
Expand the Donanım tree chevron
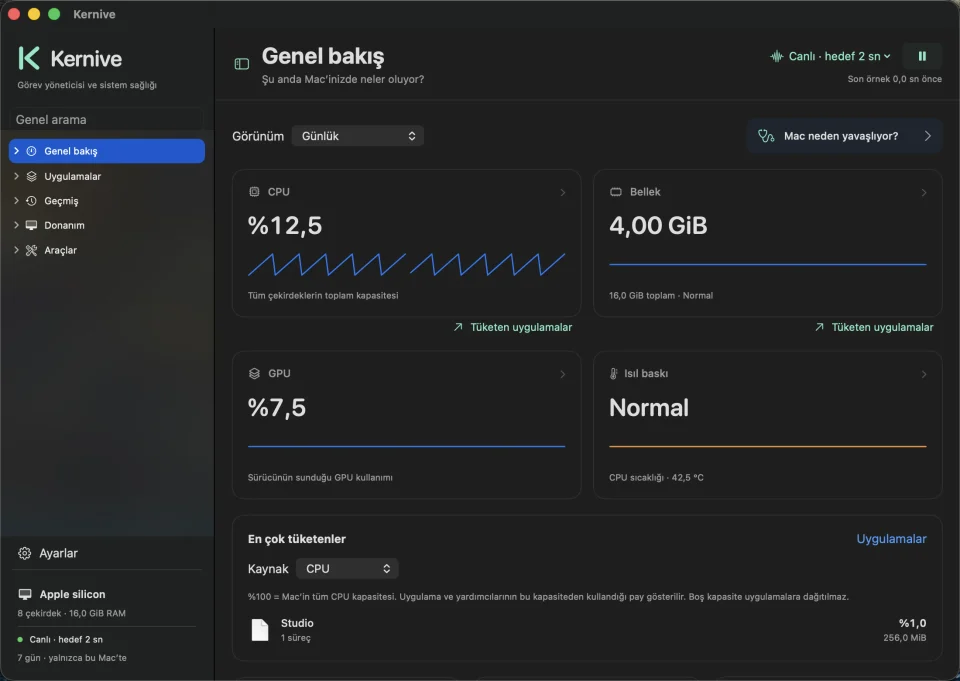[17, 225]
